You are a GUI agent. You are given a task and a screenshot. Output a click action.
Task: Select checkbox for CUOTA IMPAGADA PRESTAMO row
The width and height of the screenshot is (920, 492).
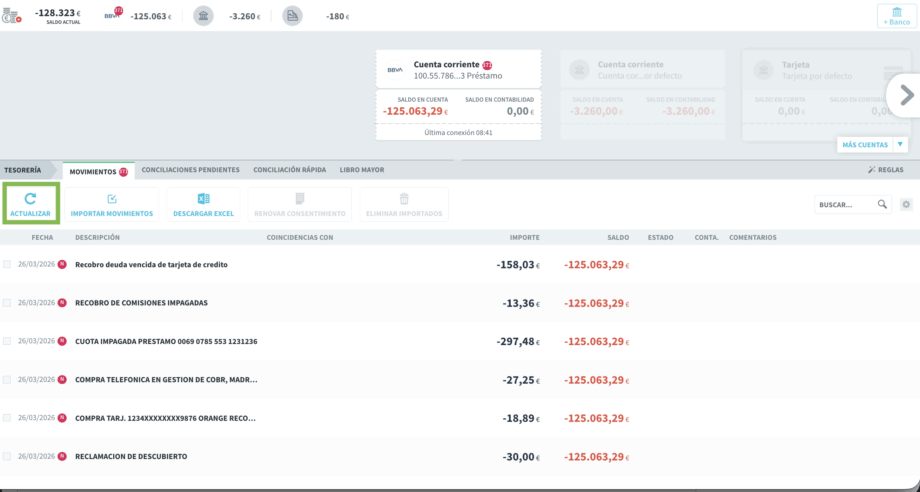coord(8,341)
